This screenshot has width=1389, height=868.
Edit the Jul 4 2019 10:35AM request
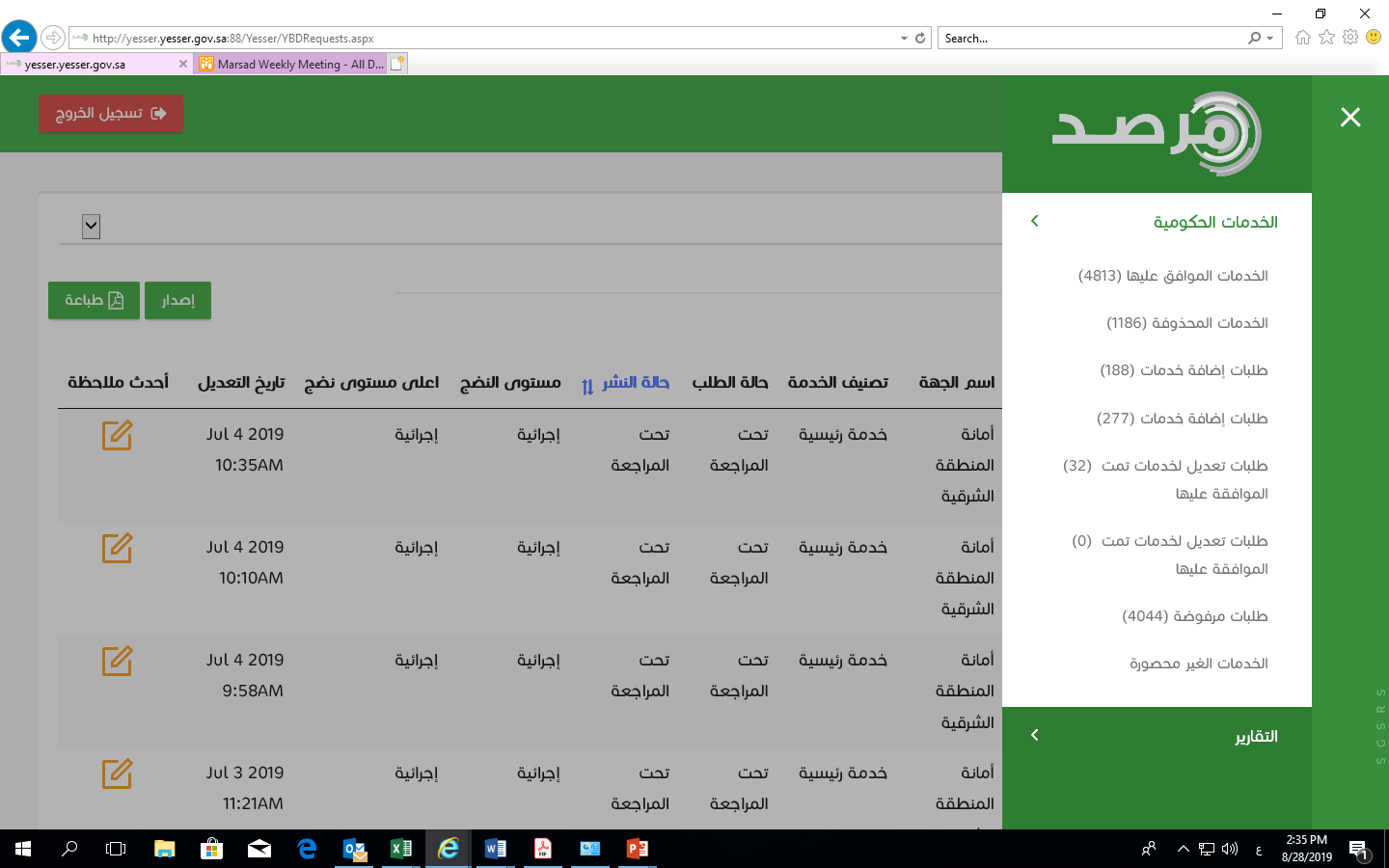(x=117, y=435)
